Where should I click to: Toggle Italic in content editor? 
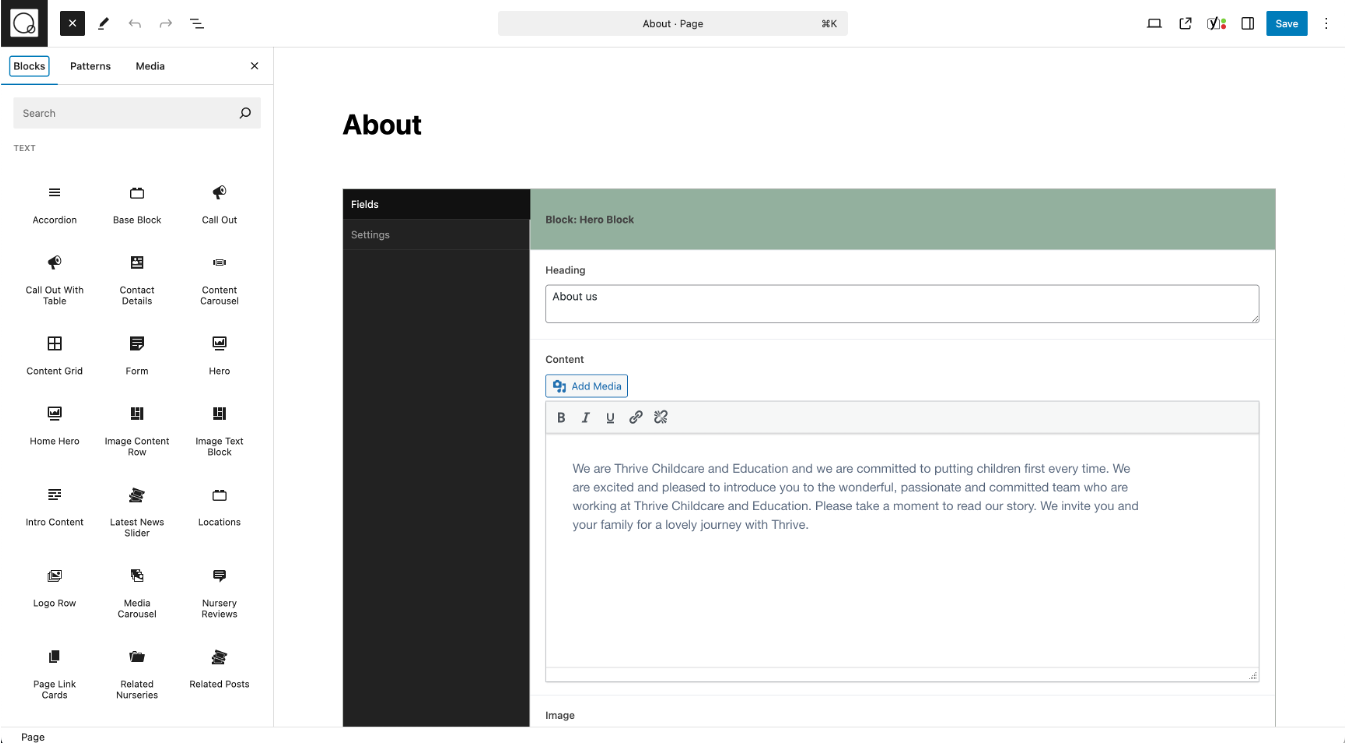pyautogui.click(x=586, y=418)
